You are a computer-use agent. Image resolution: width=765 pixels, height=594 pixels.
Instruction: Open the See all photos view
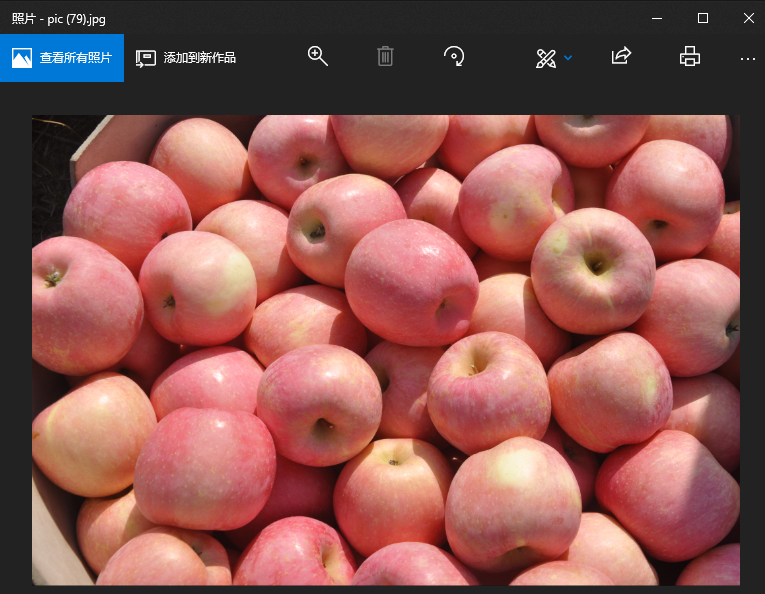62,58
